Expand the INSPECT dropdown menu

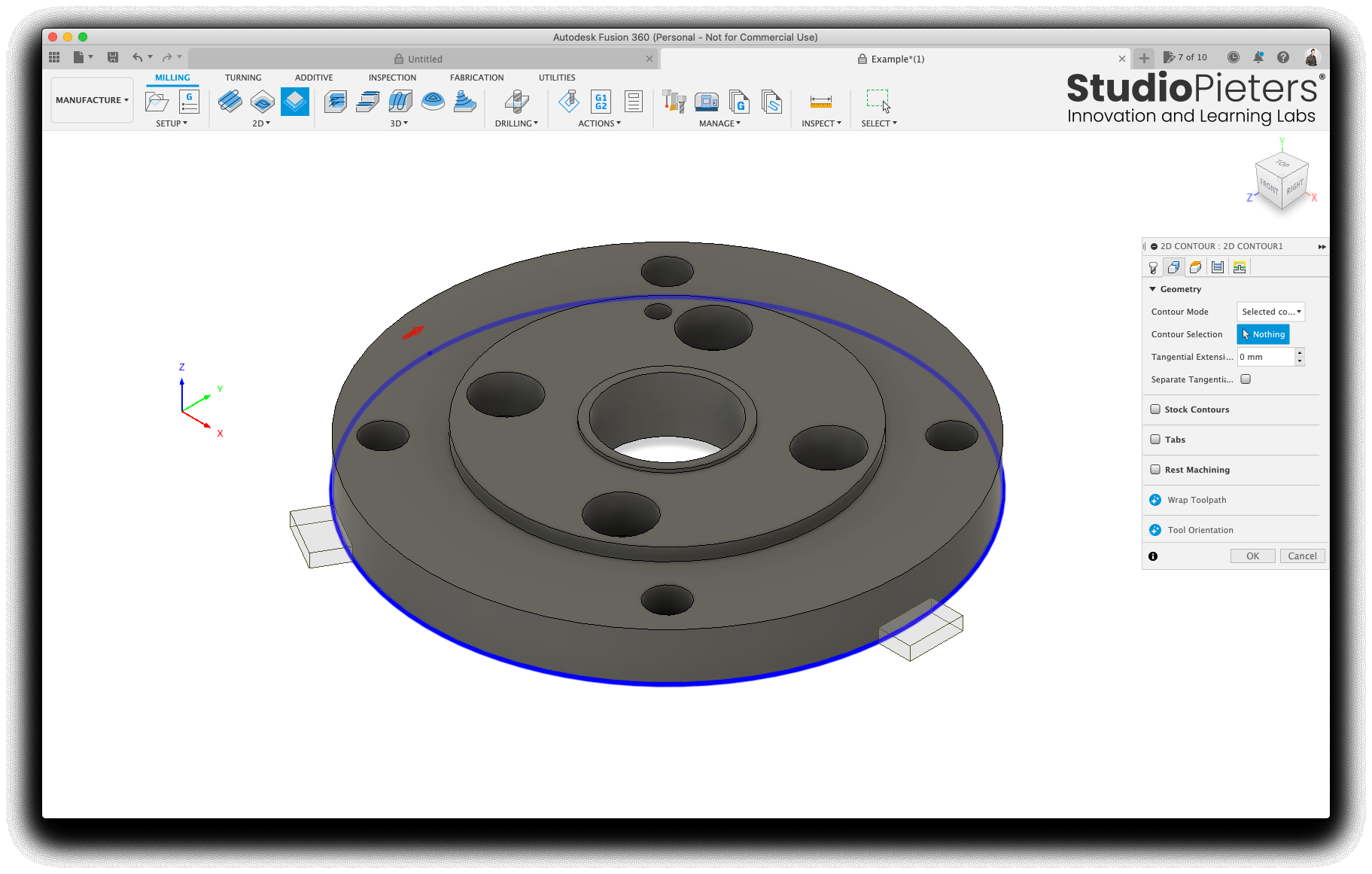(821, 123)
